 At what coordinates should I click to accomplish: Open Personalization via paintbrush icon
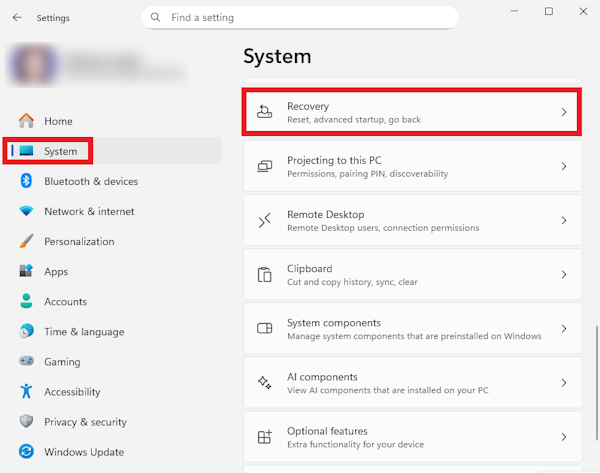(26, 241)
